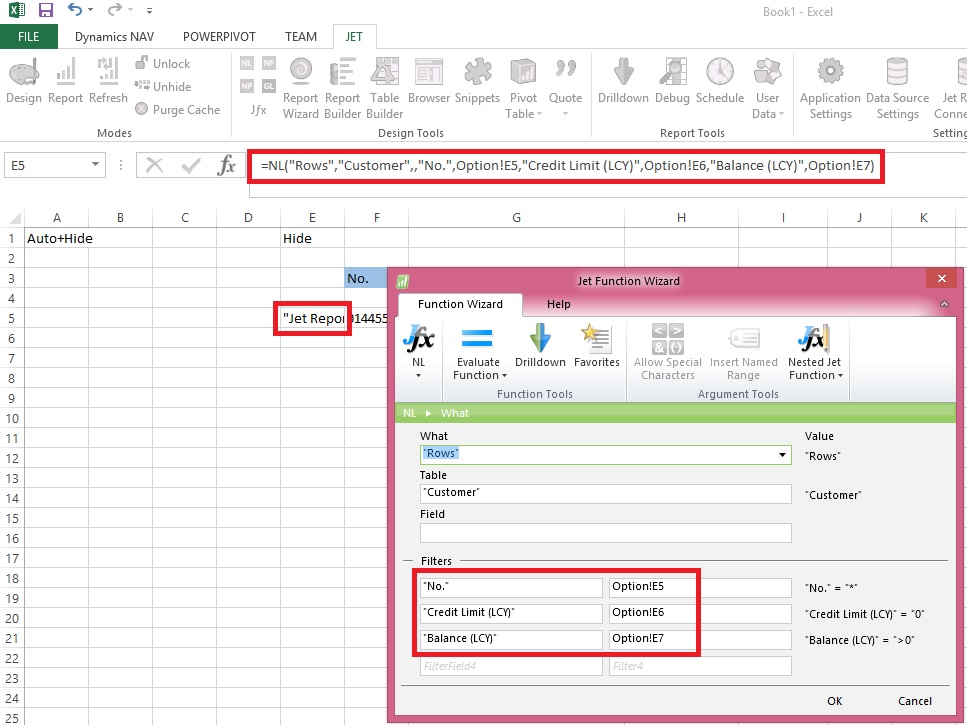Open the Name Box dropdown arrow
This screenshot has height=725, width=967.
[96, 165]
